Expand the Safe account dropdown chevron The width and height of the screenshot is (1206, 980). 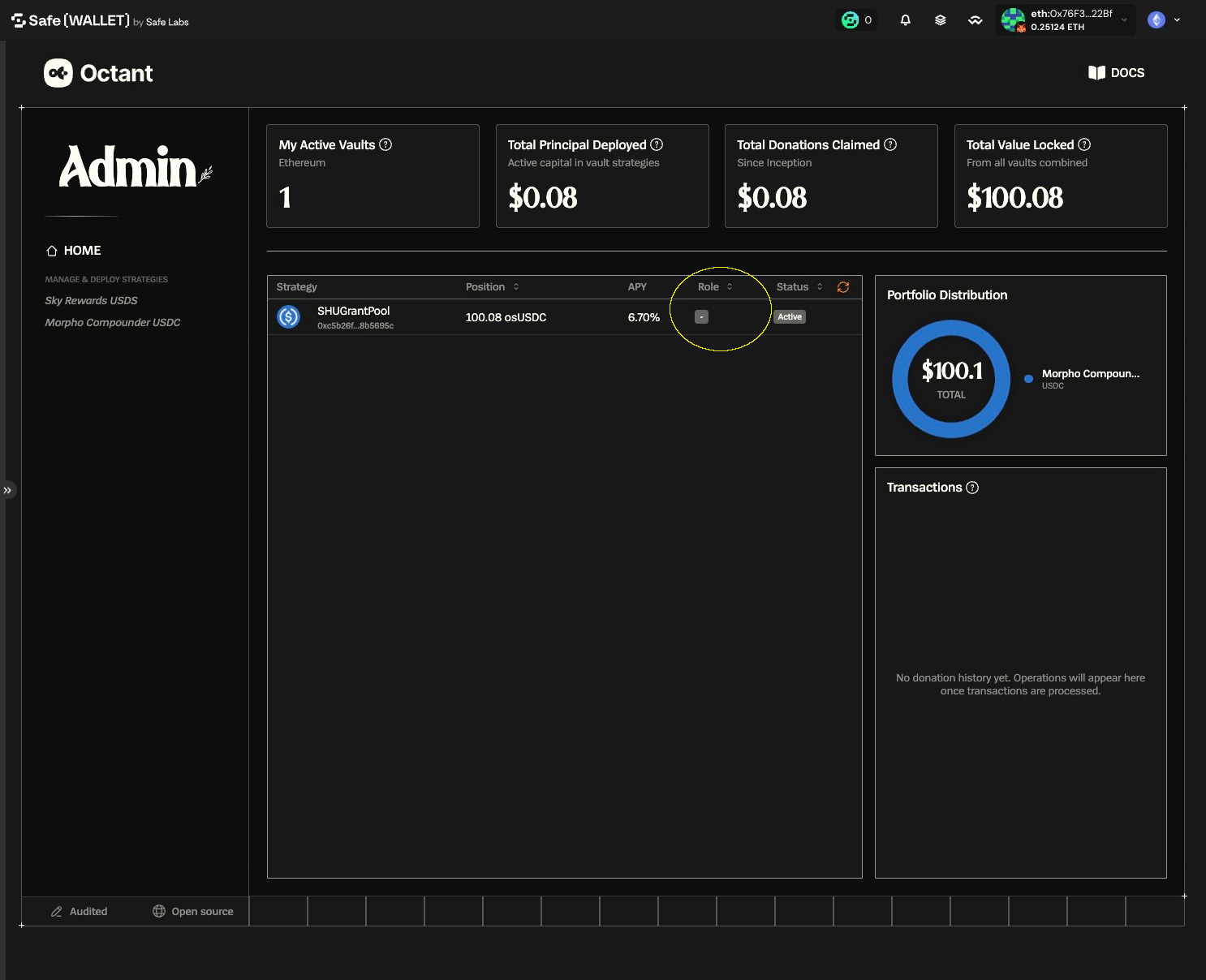pos(1124,20)
